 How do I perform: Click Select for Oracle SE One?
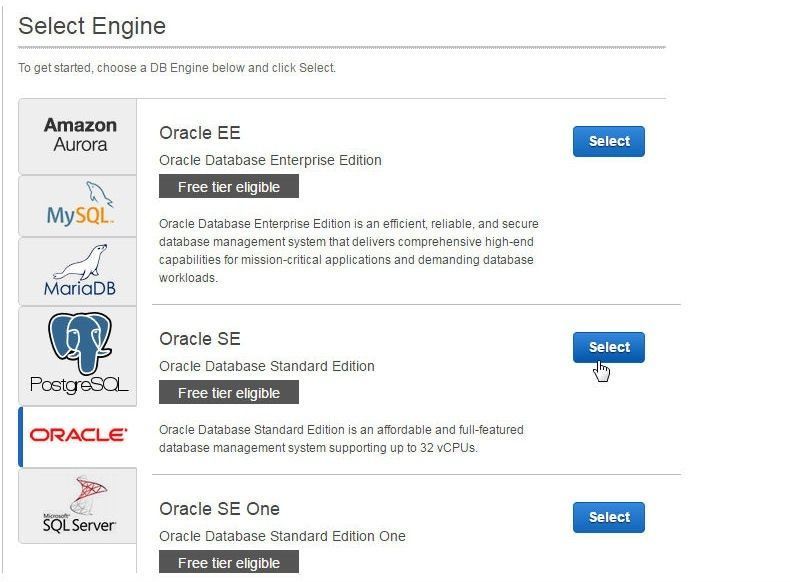pos(609,517)
